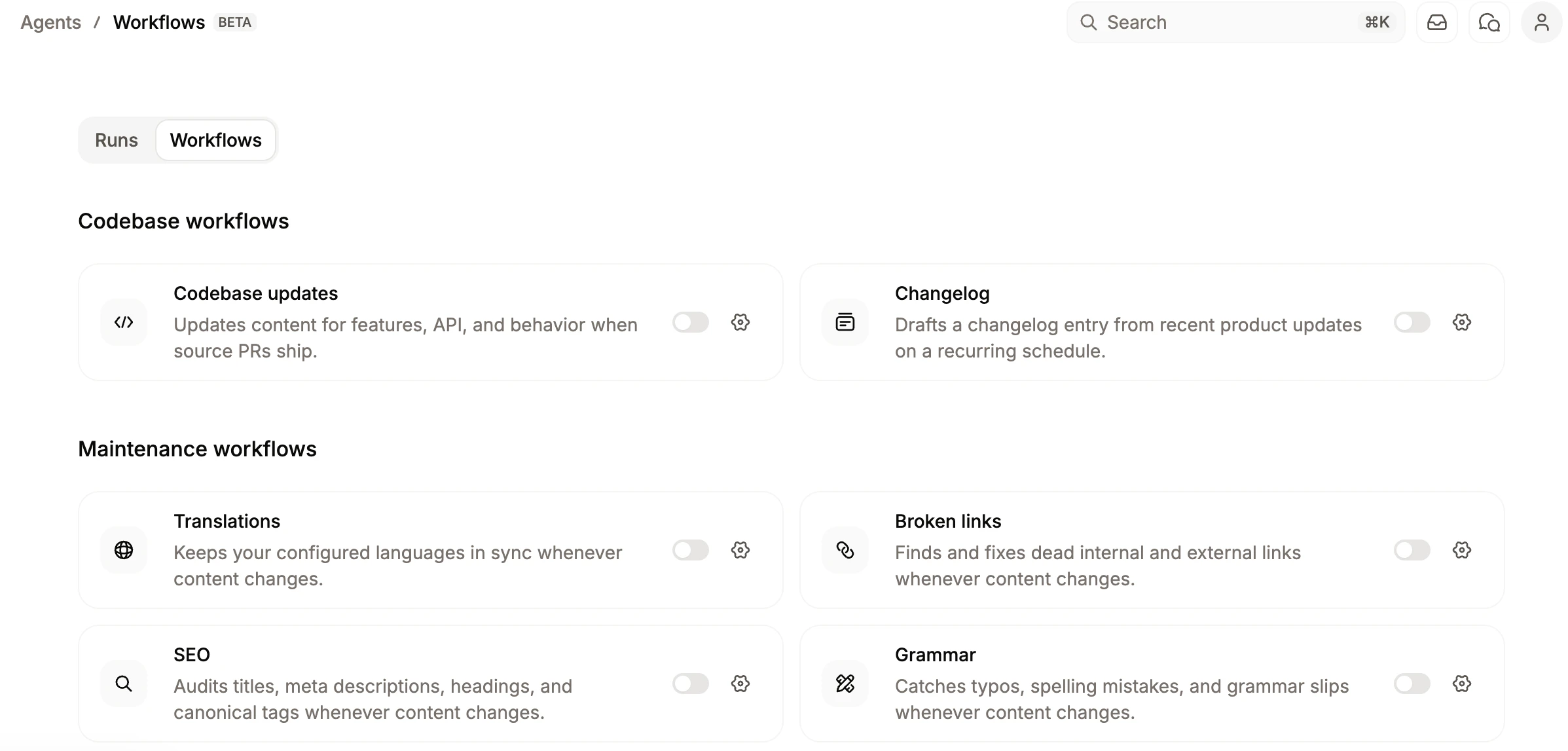Click the code icon on the Codebase updates card
Viewport: 1568px width, 751px height.
click(x=124, y=322)
